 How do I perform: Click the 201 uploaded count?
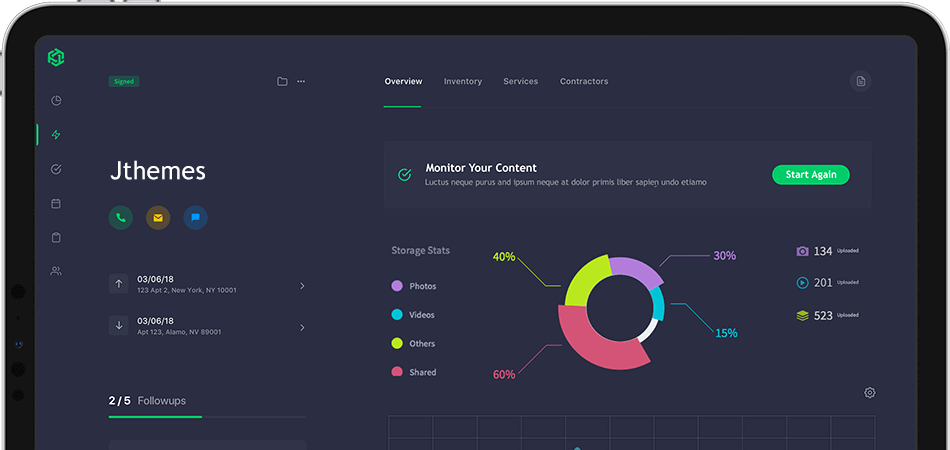click(823, 282)
